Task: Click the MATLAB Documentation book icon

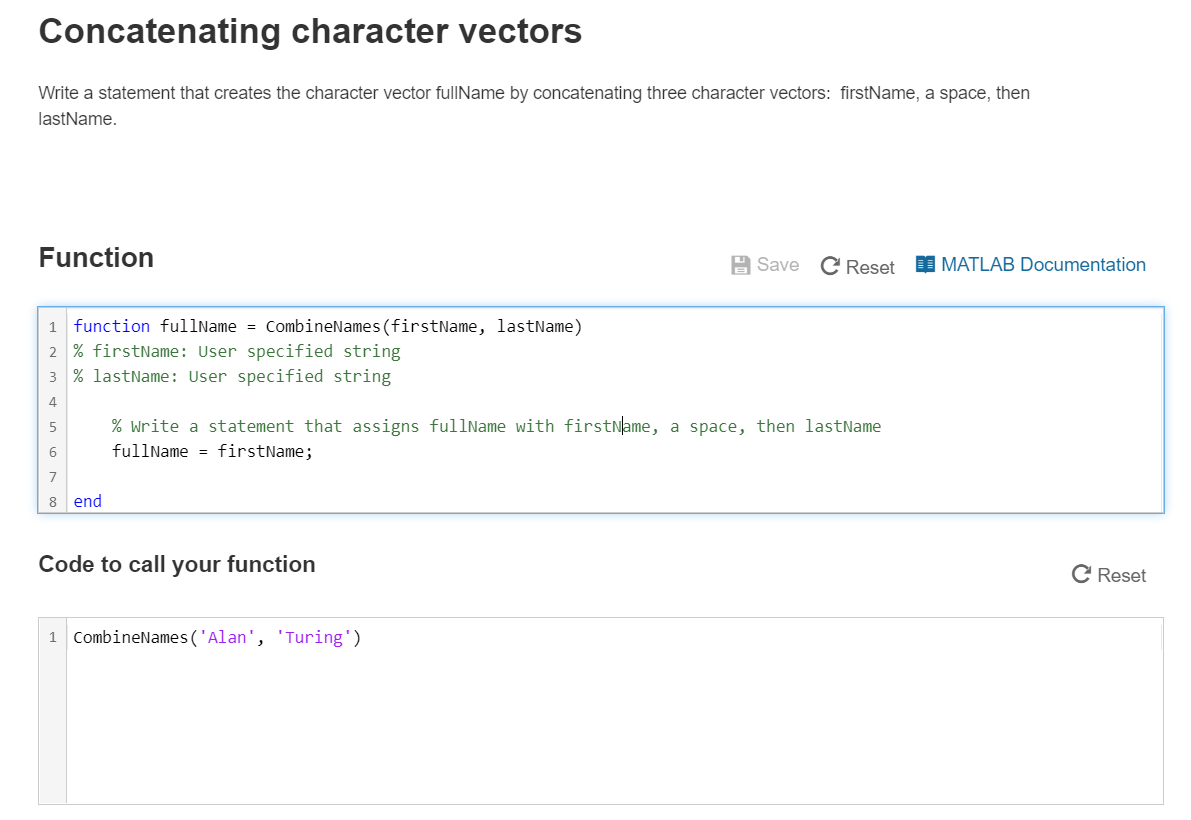Action: click(925, 264)
